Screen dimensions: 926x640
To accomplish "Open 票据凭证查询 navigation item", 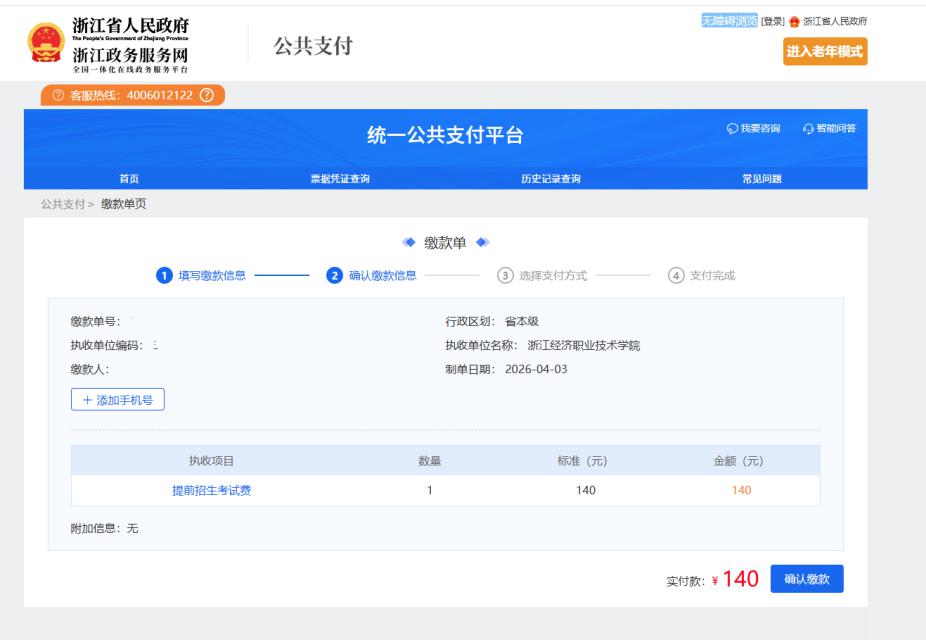I will (347, 179).
